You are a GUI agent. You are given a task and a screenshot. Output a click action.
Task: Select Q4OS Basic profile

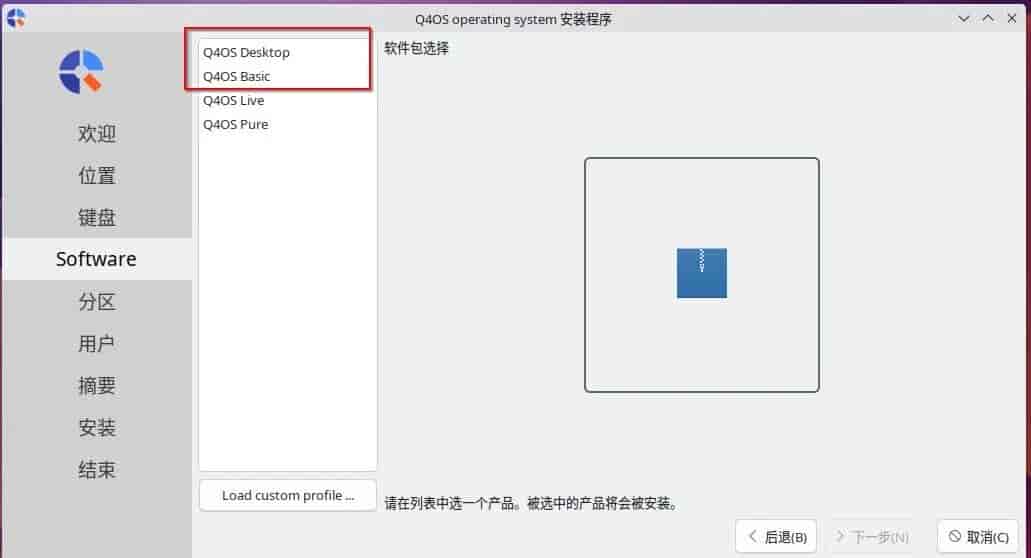287,76
